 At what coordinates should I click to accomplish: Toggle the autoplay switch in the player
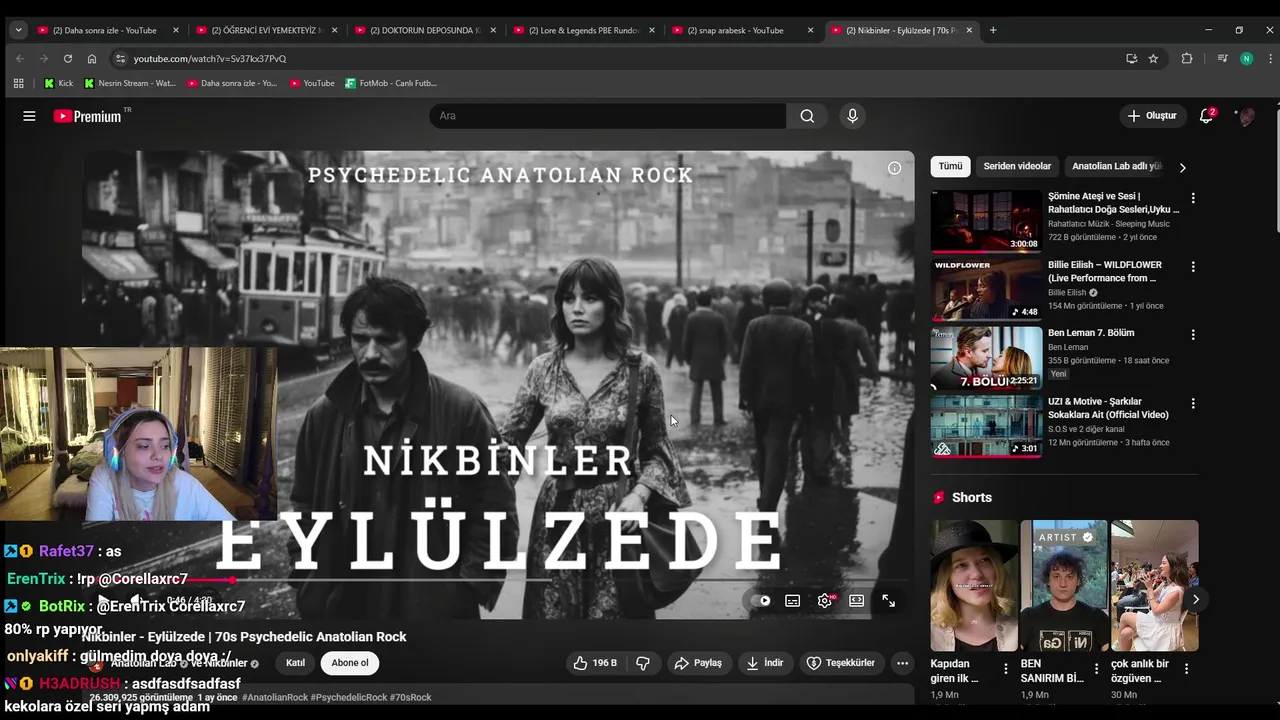[x=763, y=601]
